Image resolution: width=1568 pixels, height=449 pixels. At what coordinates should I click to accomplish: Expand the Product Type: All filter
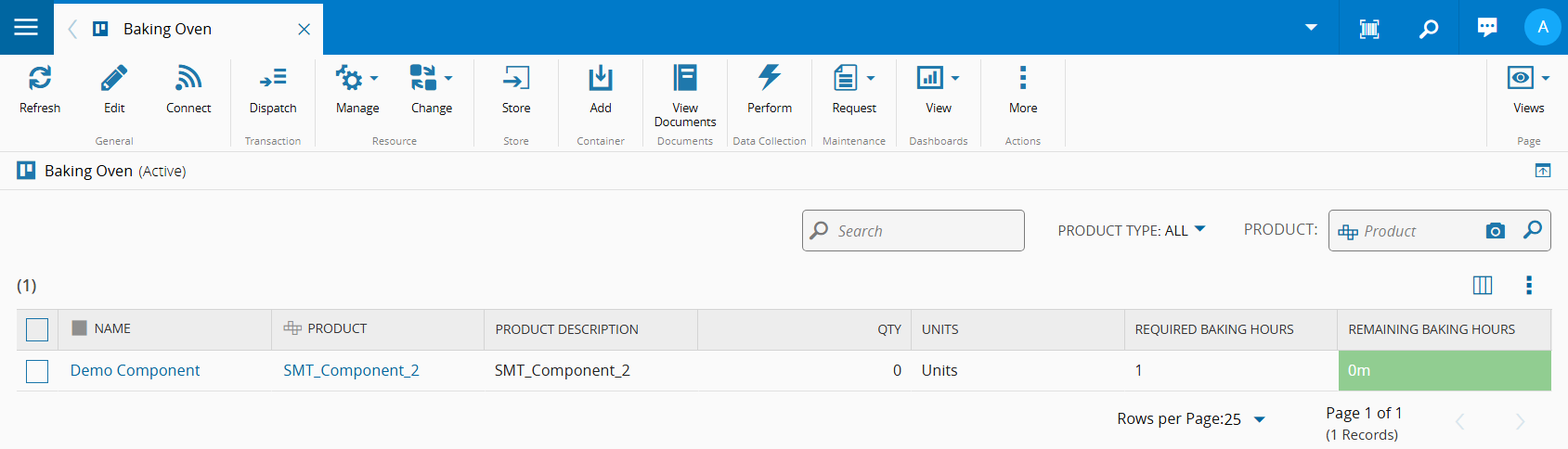tap(1131, 230)
